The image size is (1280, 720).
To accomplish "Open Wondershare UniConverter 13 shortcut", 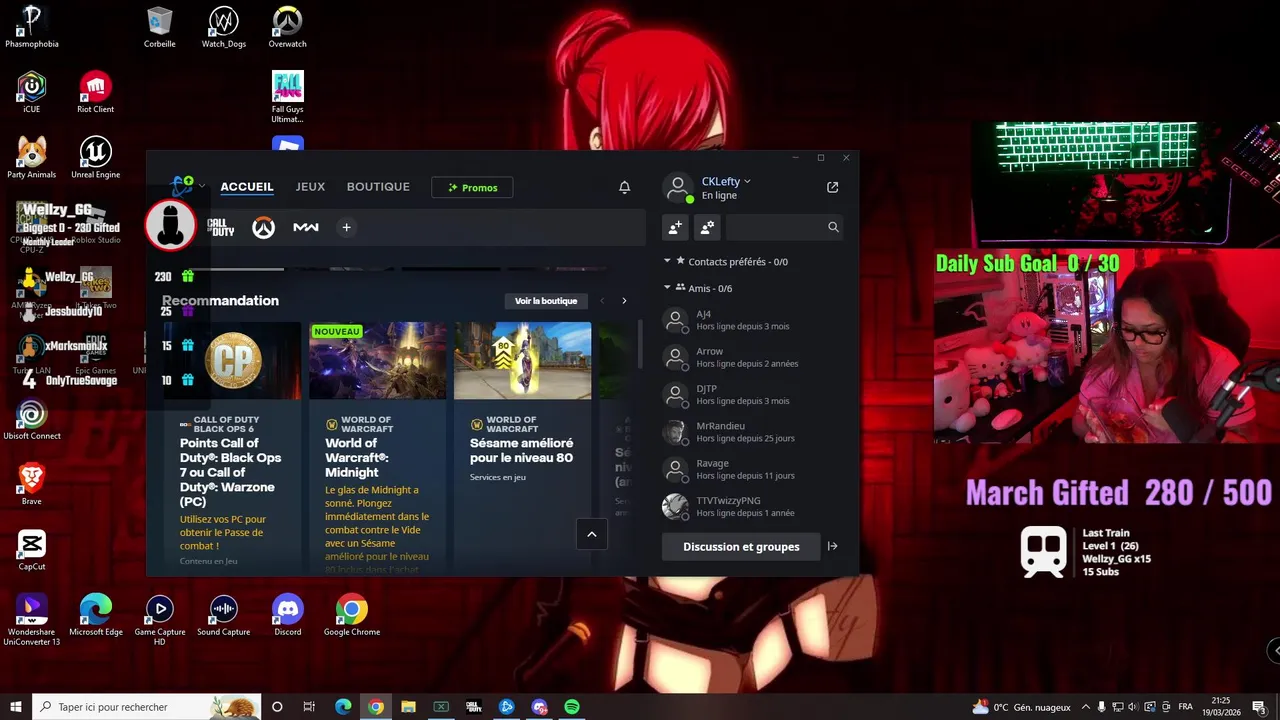I will pos(32,619).
